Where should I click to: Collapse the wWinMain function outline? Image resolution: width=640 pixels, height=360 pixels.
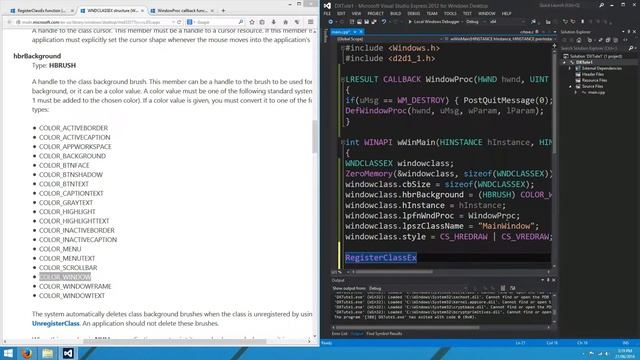[342, 142]
